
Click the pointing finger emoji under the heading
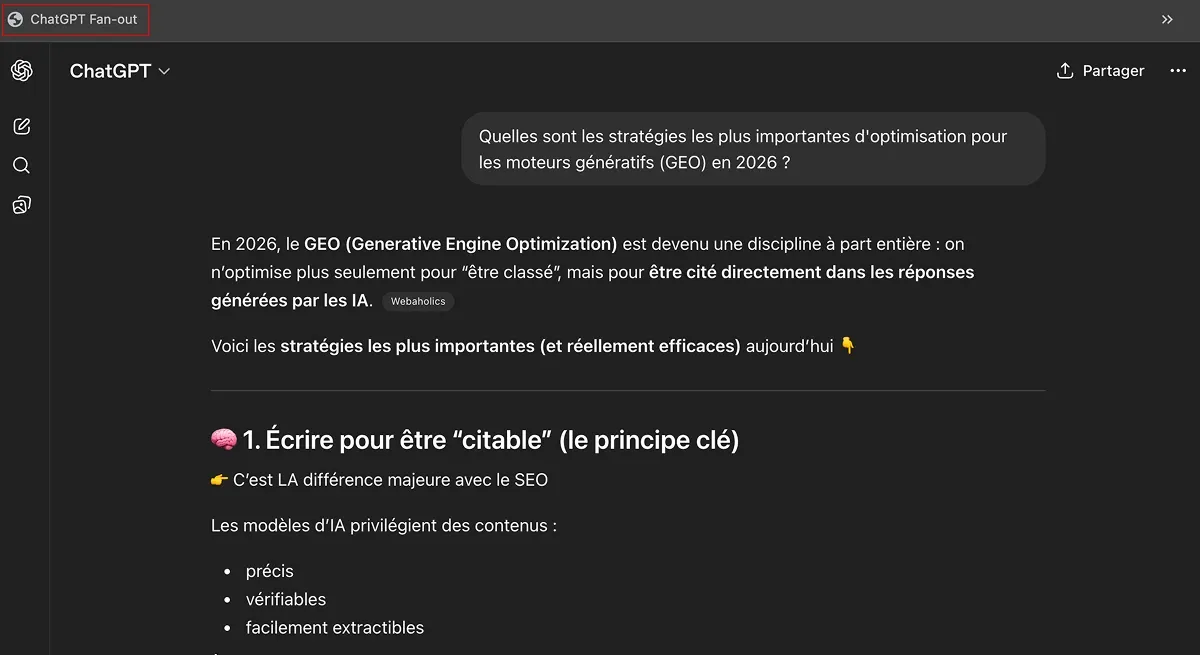point(219,480)
